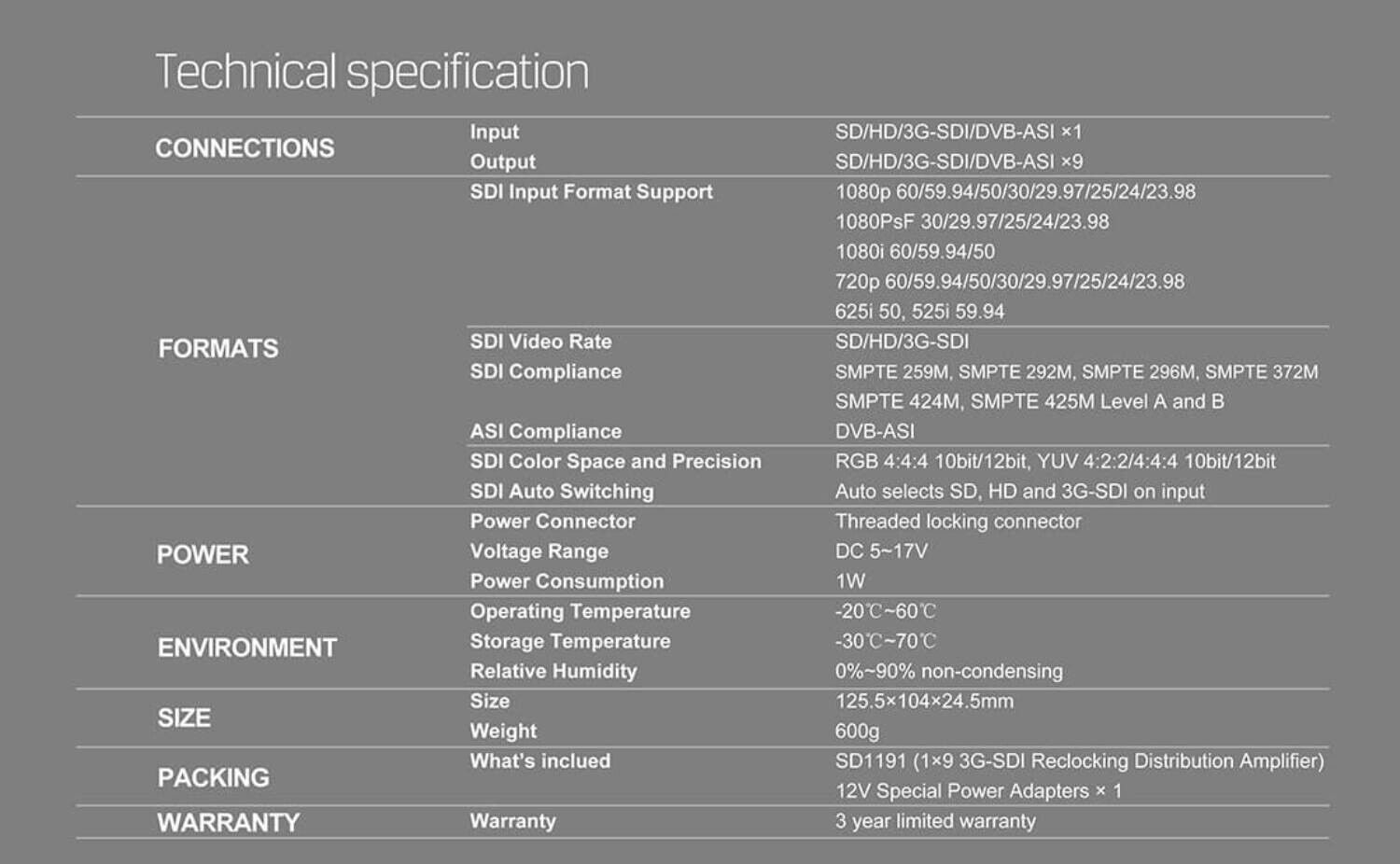
Task: Select the Voltage Range value DC 5~17V
Action: click(881, 551)
